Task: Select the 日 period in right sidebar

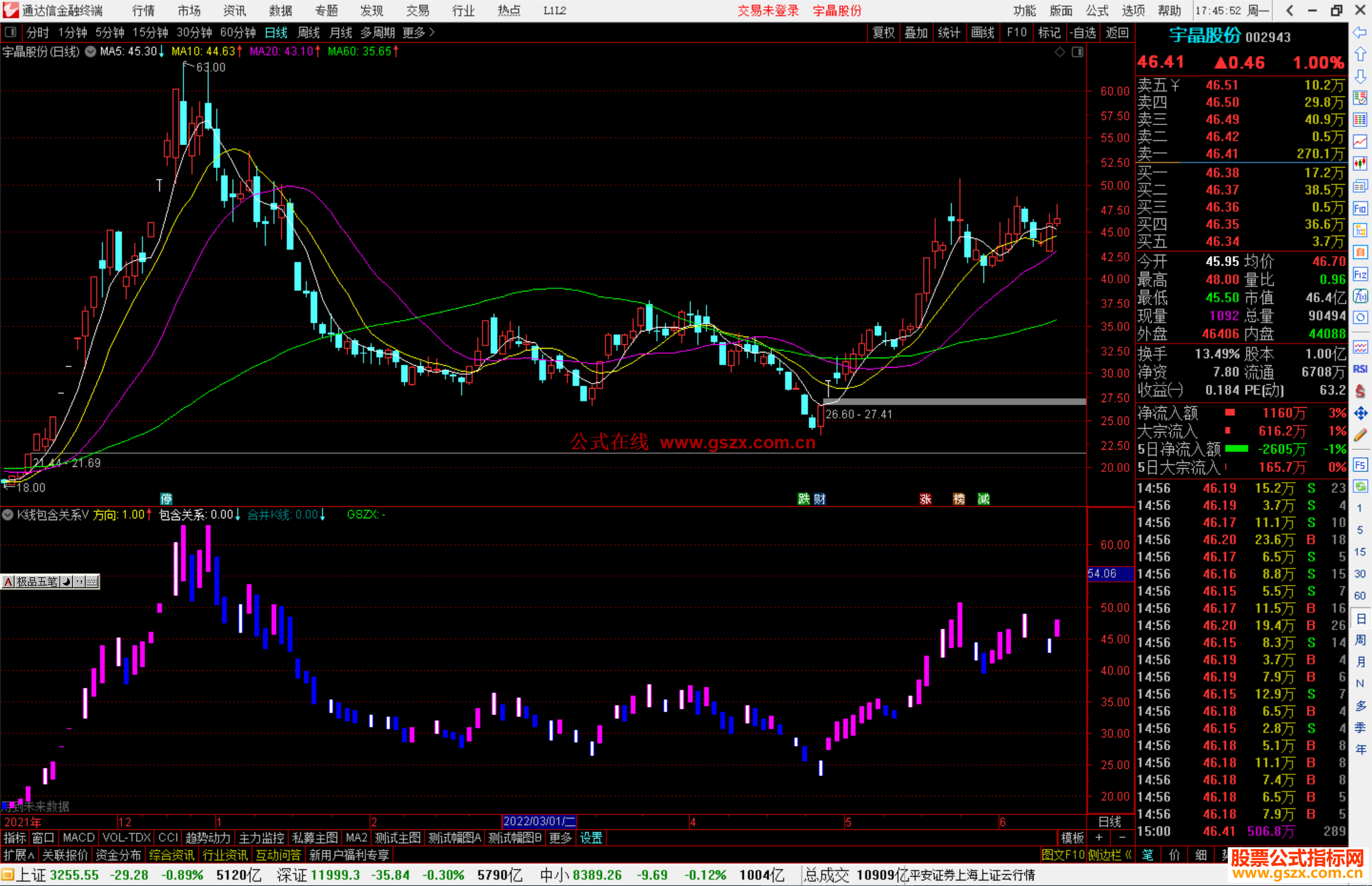Action: (1361, 619)
